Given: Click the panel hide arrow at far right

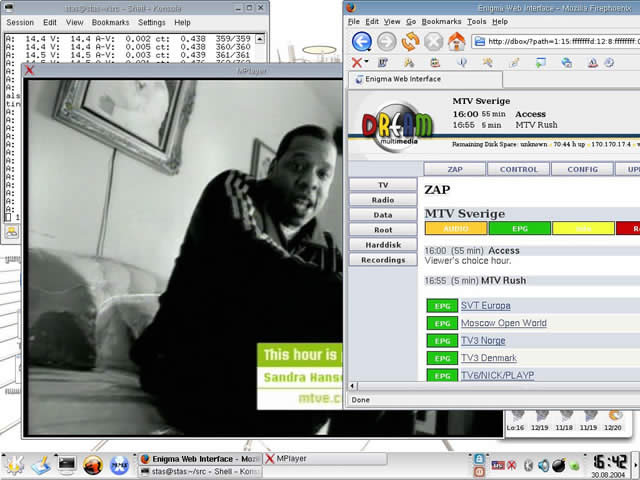Looking at the screenshot, I should pos(637,465).
